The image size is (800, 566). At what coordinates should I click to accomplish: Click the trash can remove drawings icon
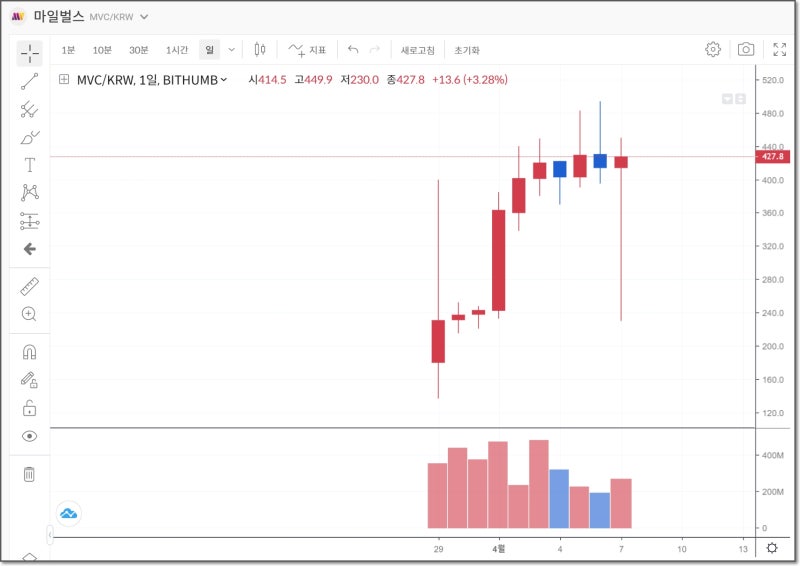[30, 474]
